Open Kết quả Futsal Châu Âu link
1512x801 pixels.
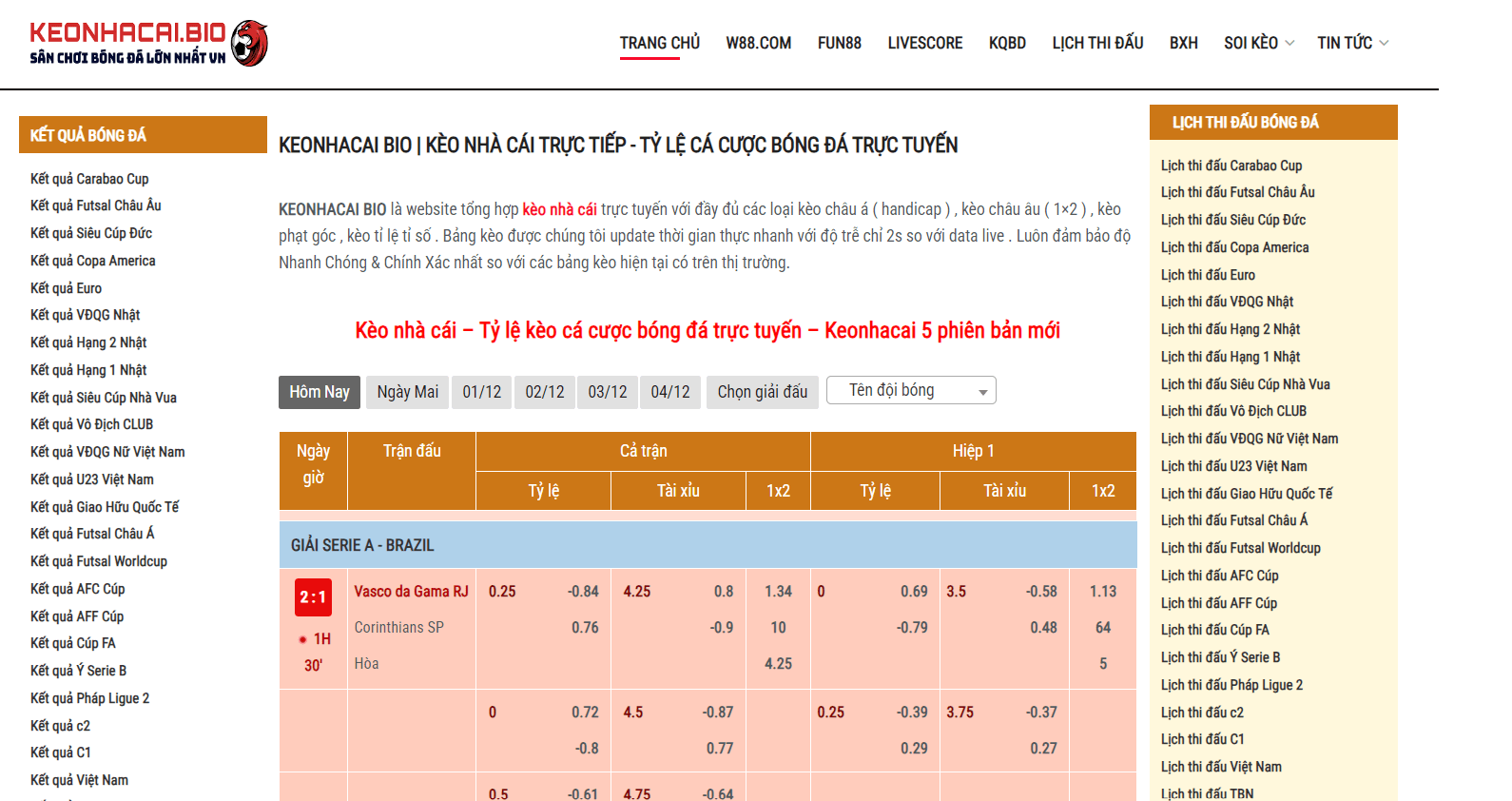tap(96, 205)
